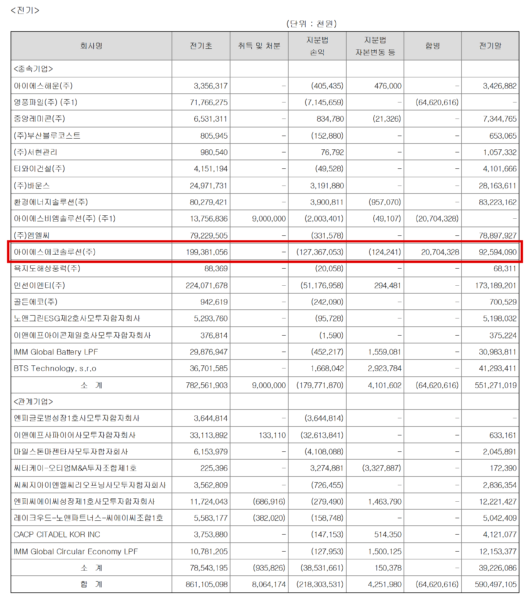The height and width of the screenshot is (600, 530).
Task: Click the value 6,531,311
Action: point(210,119)
